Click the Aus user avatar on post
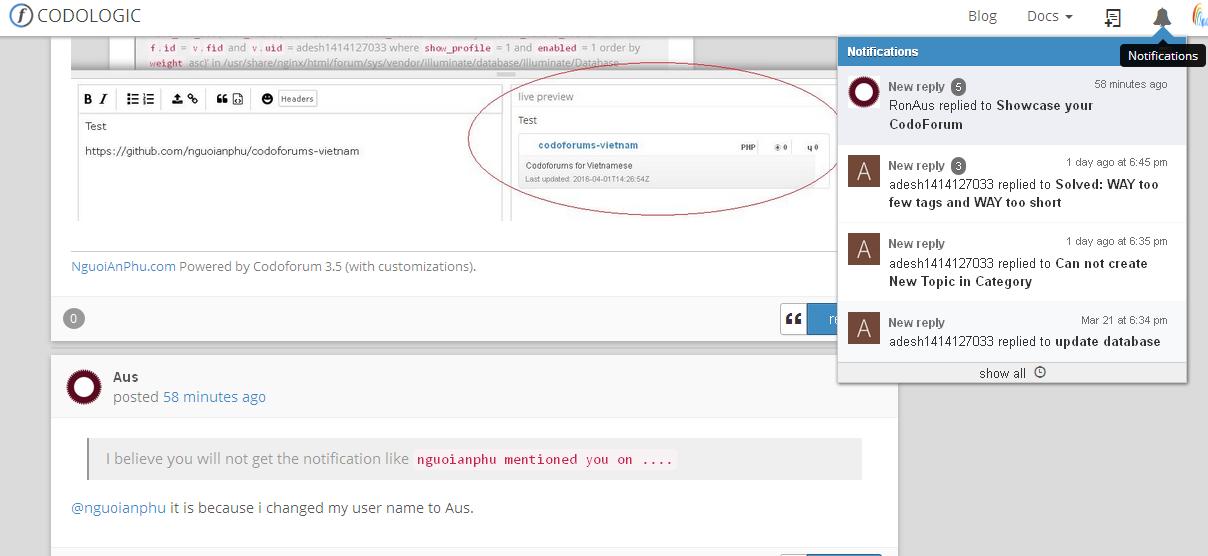Viewport: 1208px width, 556px height. coord(84,387)
